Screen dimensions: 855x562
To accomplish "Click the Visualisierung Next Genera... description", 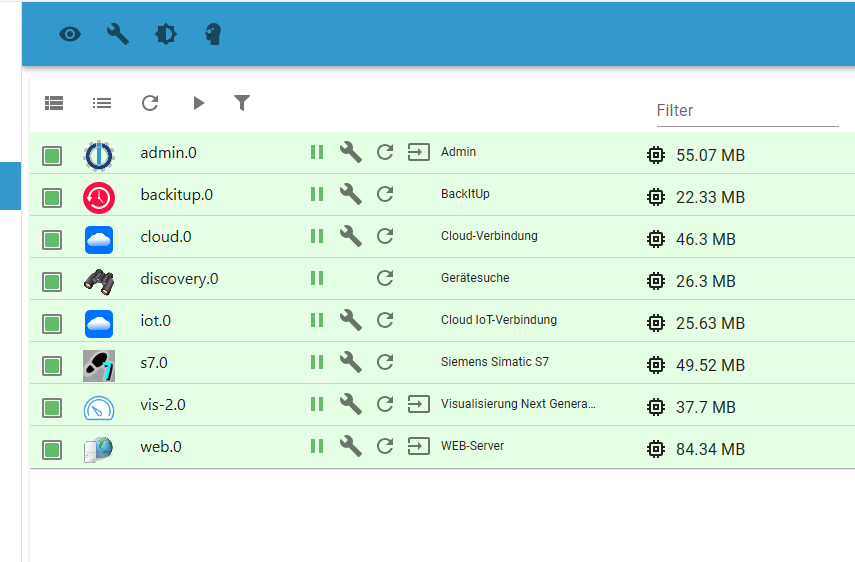I will 518,404.
